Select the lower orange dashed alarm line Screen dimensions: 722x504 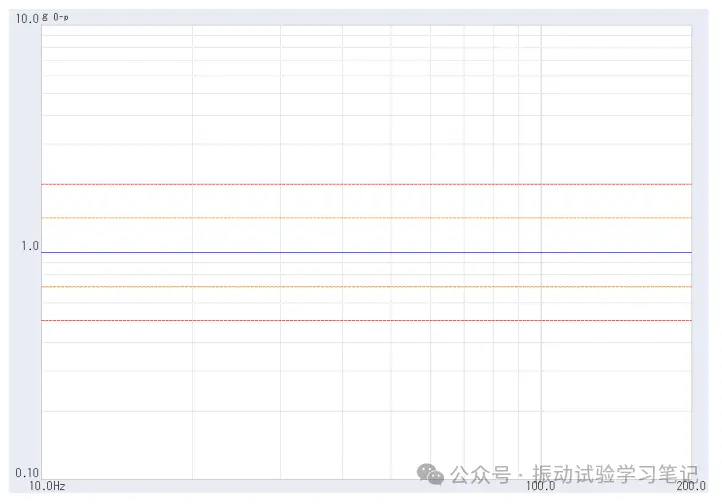[x=367, y=287]
